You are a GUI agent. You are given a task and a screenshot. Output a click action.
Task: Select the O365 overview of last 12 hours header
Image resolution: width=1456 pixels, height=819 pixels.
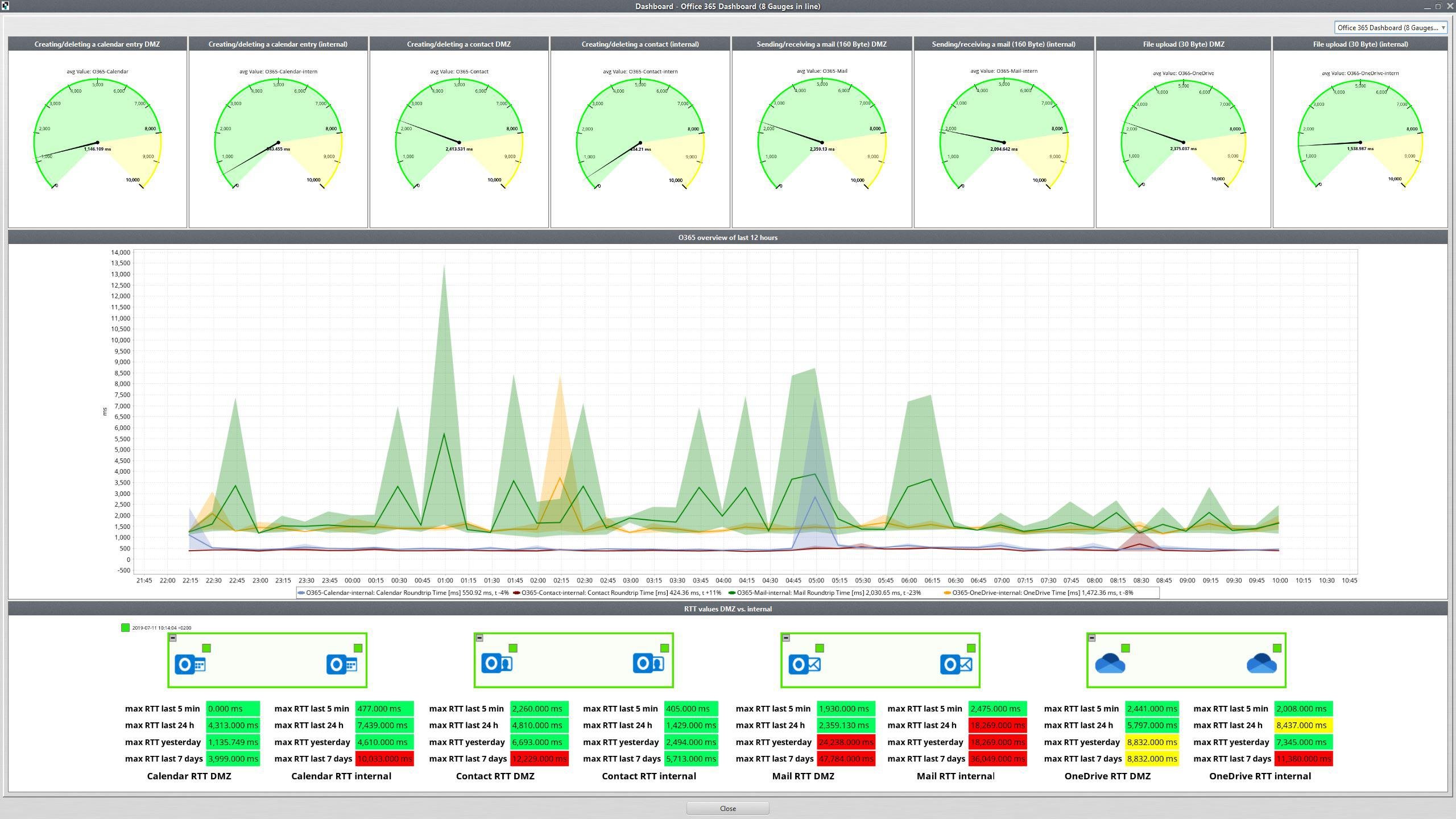(727, 237)
